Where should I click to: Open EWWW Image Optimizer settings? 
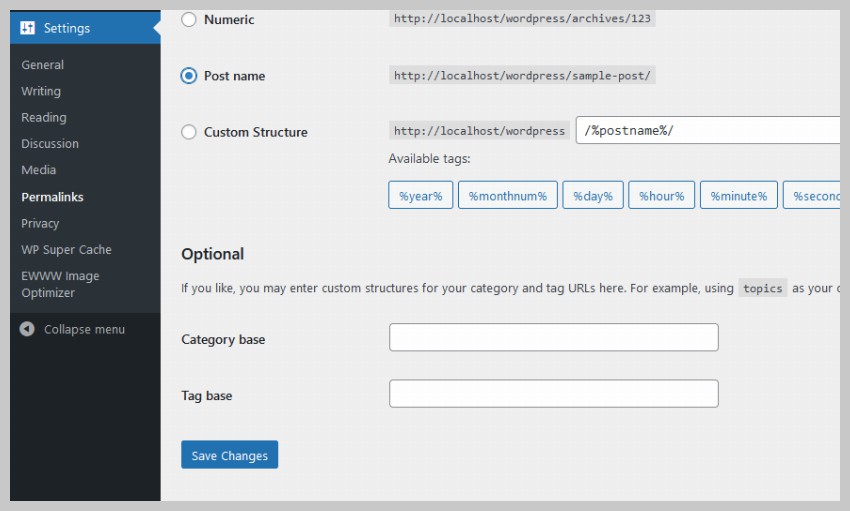coord(60,284)
